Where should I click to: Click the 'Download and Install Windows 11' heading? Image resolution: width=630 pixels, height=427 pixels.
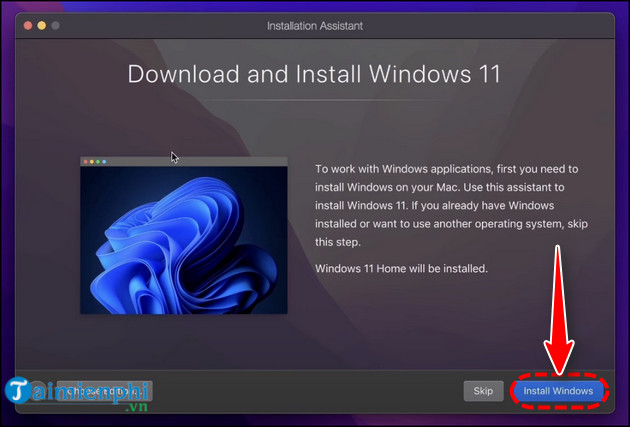click(x=314, y=74)
